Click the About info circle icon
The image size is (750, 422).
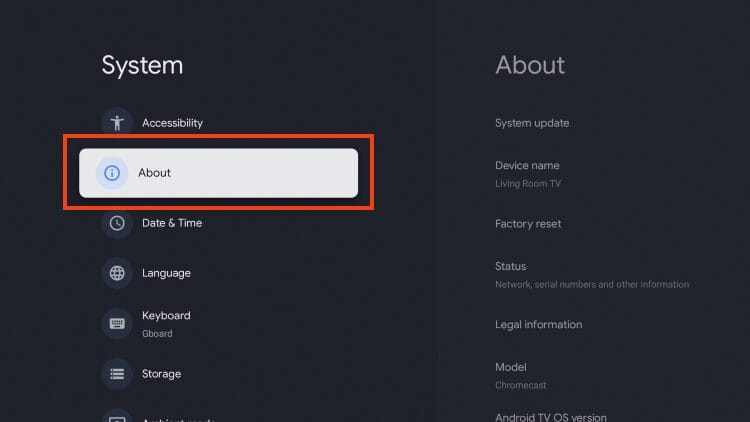112,173
